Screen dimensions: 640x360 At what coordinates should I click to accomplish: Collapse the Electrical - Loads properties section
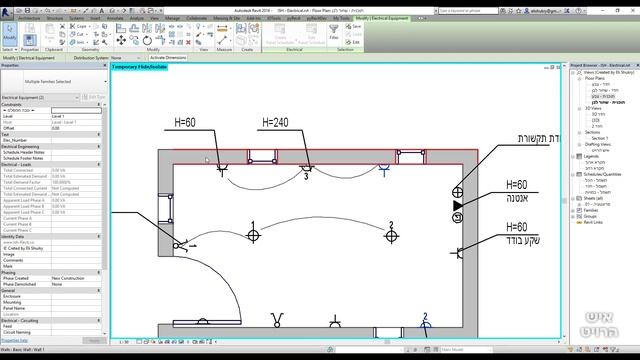tap(99, 164)
